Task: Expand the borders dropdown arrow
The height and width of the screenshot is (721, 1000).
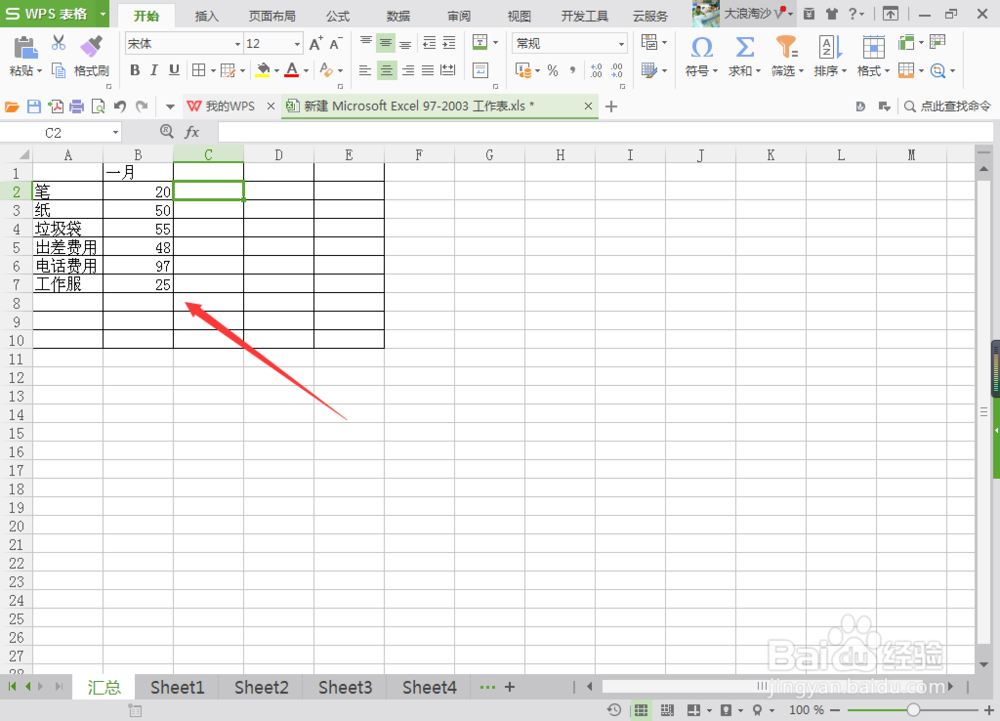Action: tap(213, 71)
